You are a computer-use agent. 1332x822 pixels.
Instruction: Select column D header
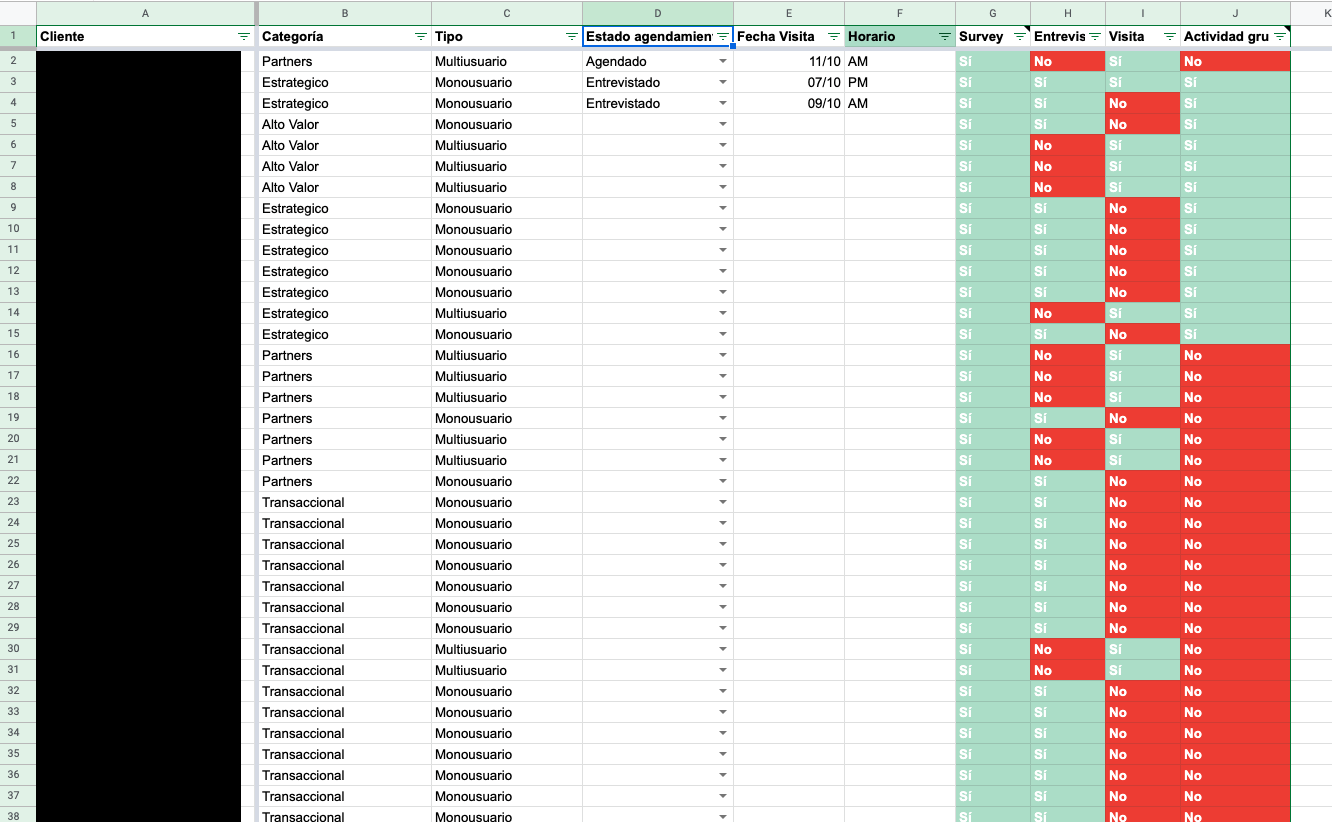click(x=658, y=13)
